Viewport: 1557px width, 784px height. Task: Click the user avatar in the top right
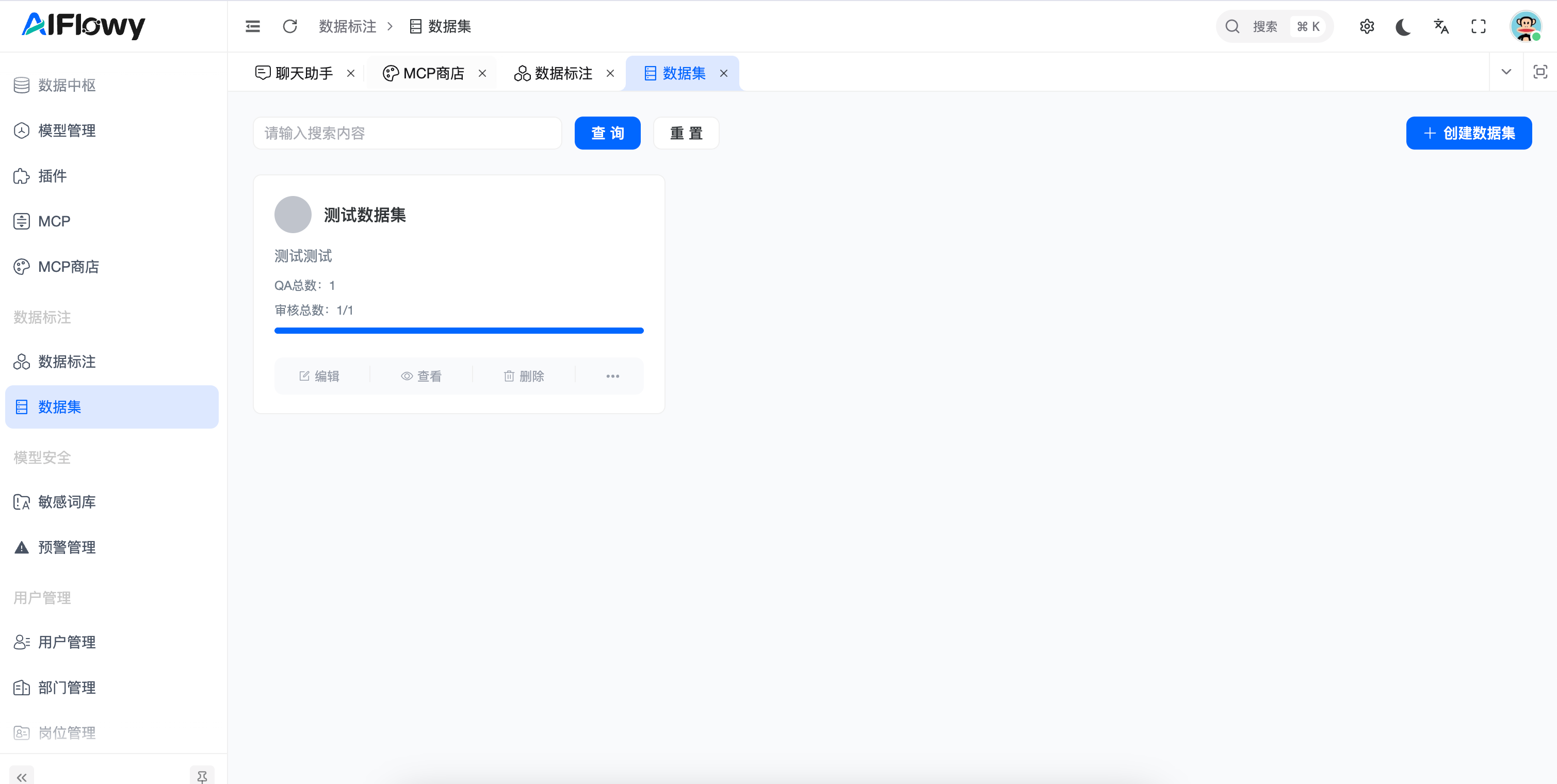click(1525, 26)
